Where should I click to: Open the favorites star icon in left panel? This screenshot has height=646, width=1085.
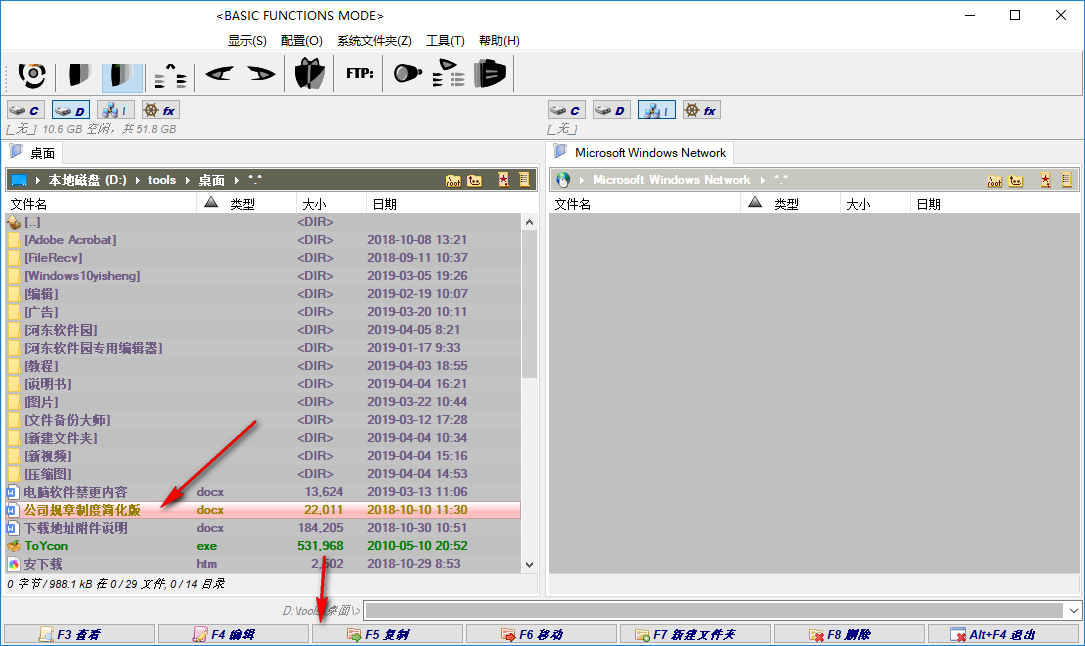tap(504, 180)
